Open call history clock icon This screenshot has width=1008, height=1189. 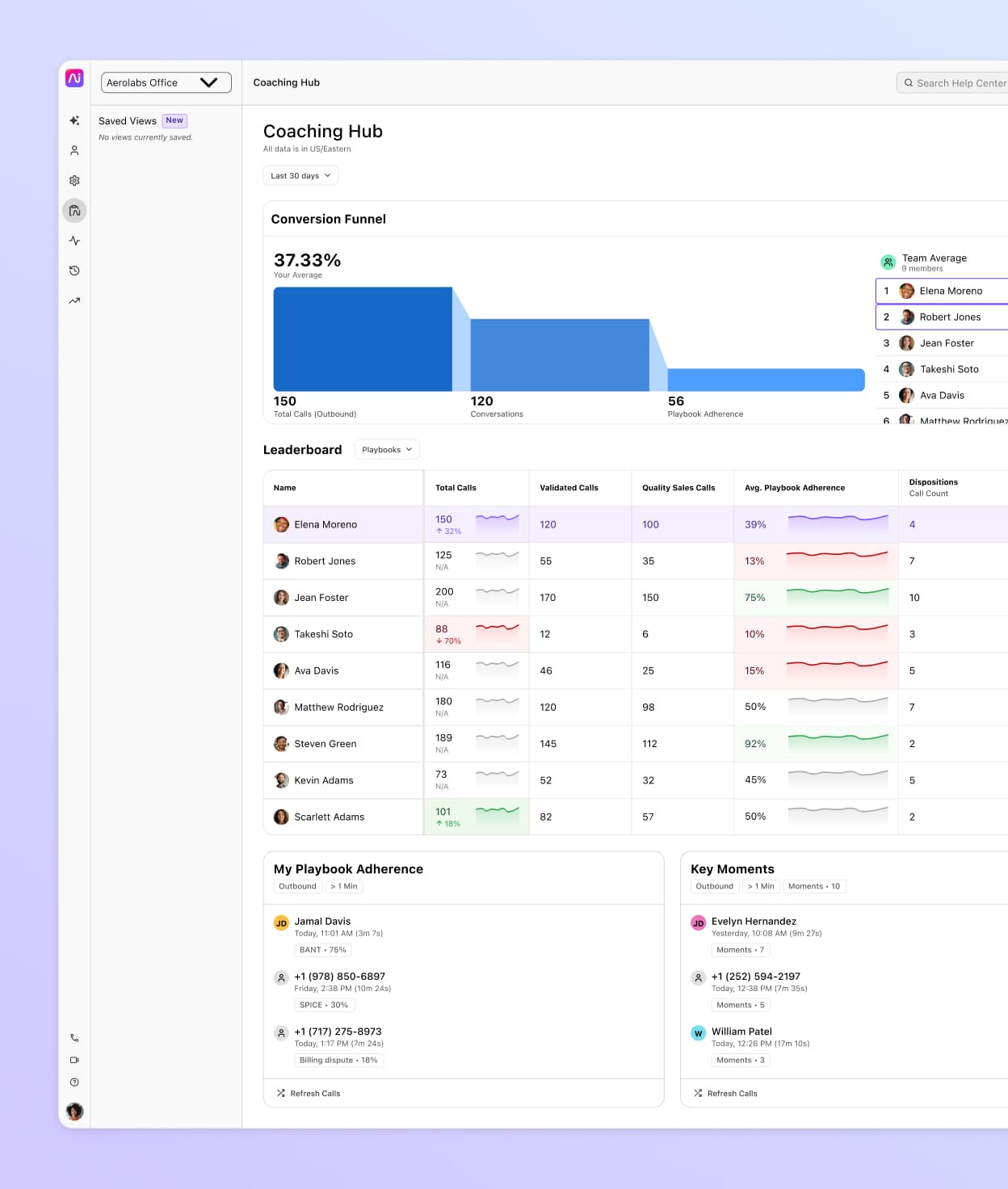point(74,271)
